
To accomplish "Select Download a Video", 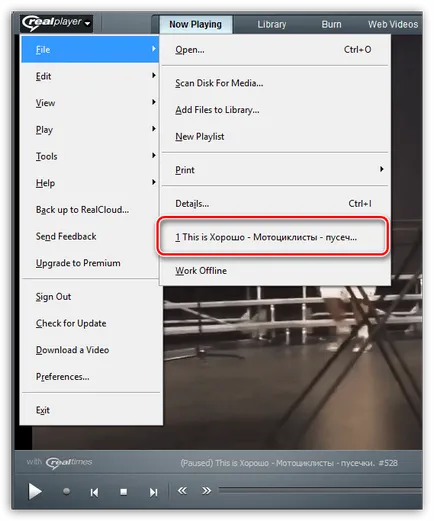I will coord(90,350).
